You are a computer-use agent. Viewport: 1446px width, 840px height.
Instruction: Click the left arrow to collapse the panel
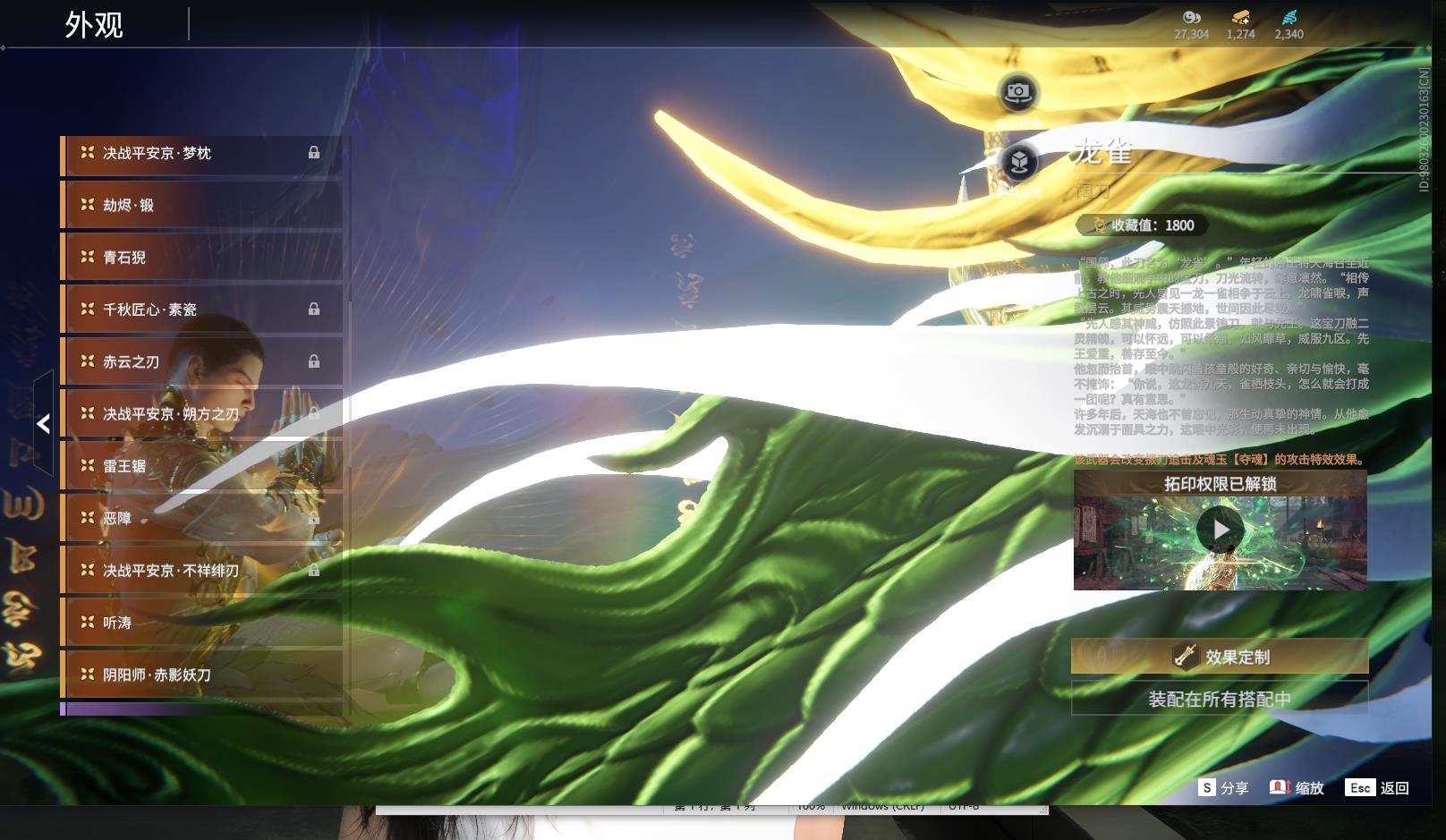(x=43, y=423)
